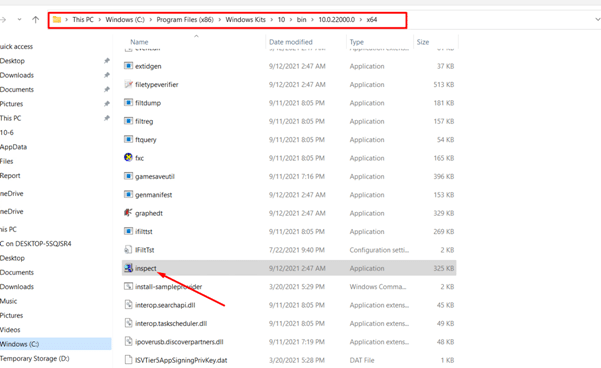The height and width of the screenshot is (368, 601).
Task: Click the 513 KB size cell
Action: click(x=443, y=84)
